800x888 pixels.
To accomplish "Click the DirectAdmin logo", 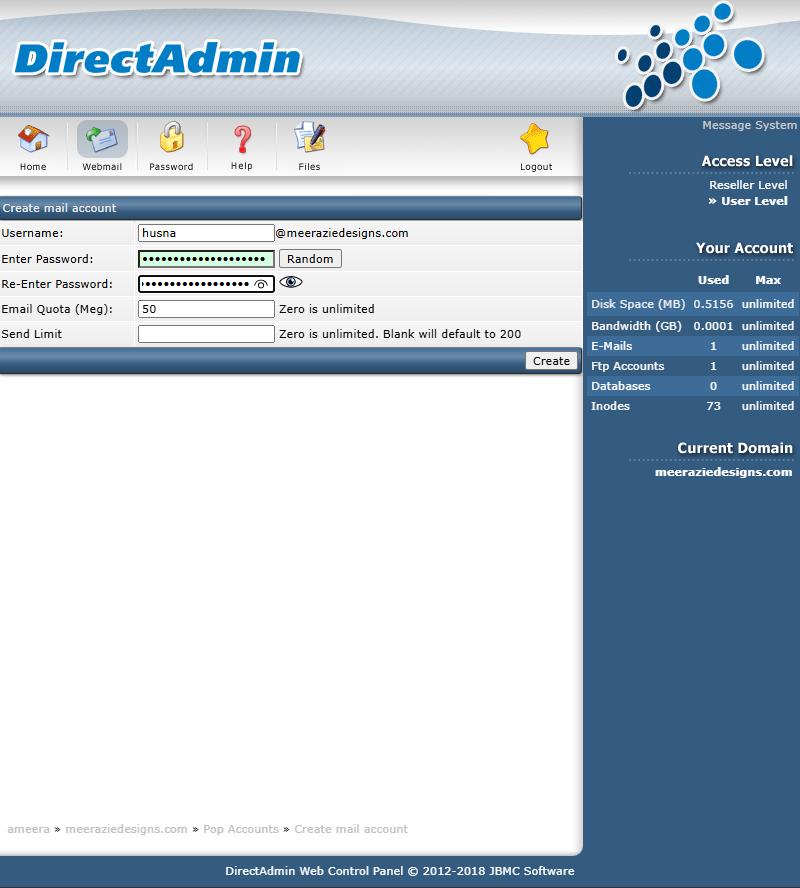I will tap(157, 58).
